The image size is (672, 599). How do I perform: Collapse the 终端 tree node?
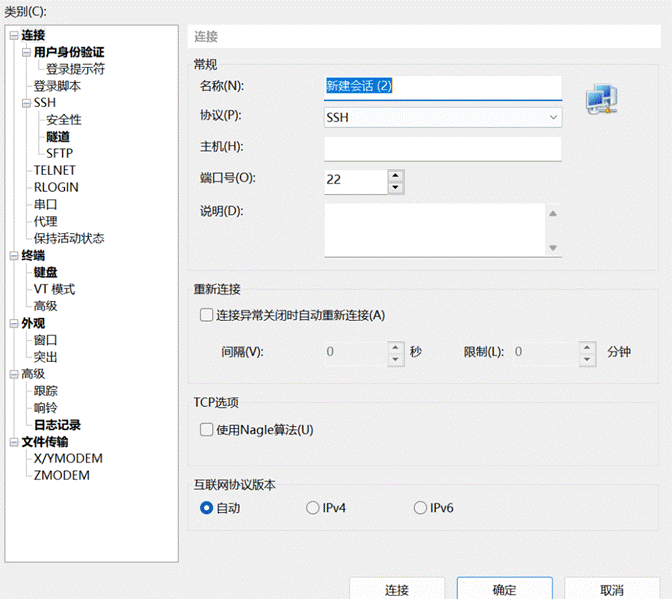[x=14, y=255]
